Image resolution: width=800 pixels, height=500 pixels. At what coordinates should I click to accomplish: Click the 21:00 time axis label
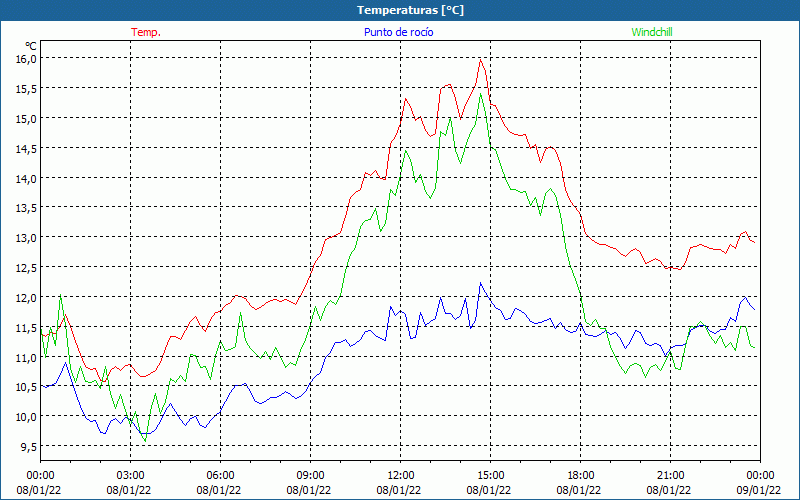(x=670, y=476)
